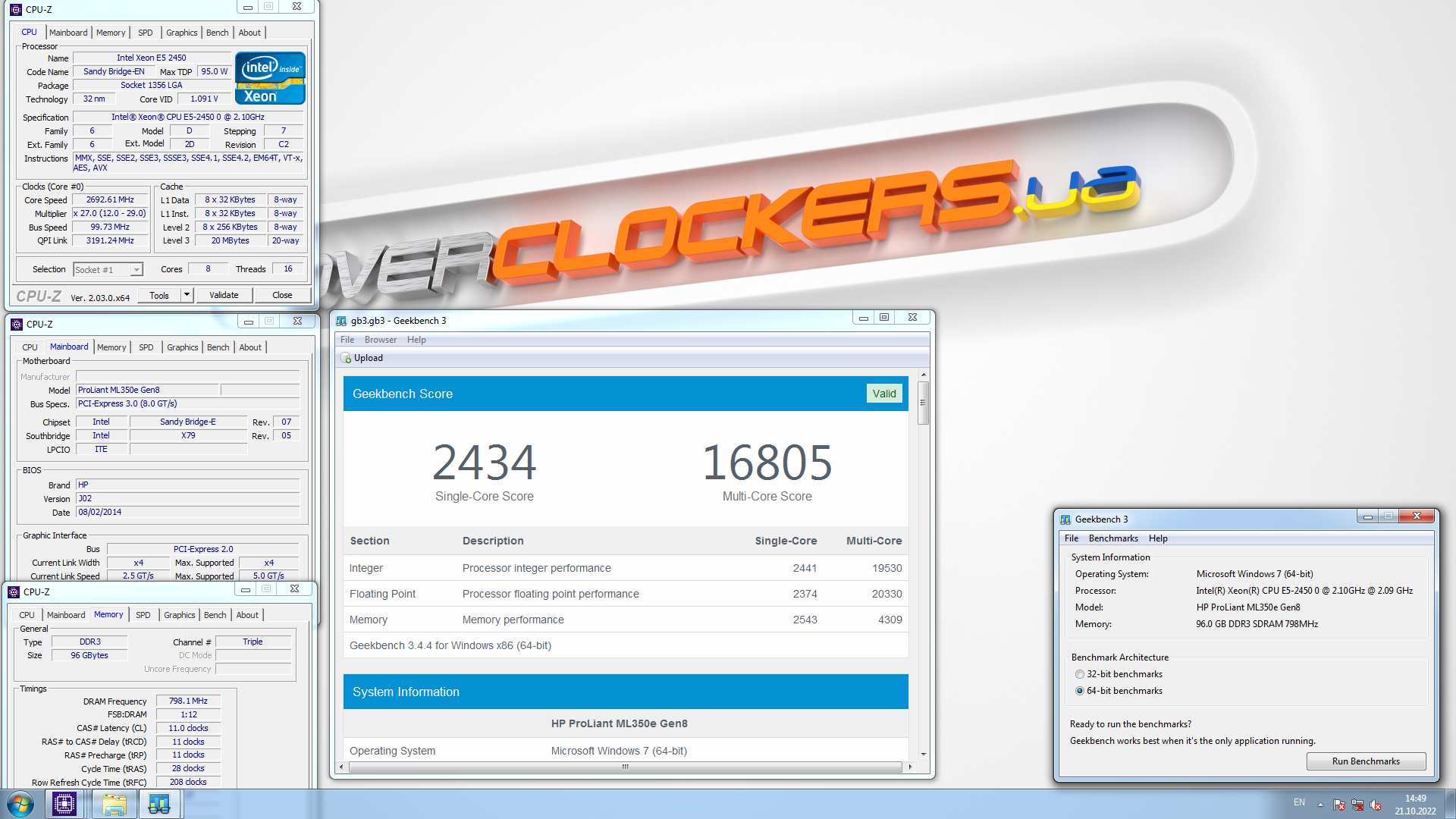Open Benchmarks menu in Geekbench launcher
This screenshot has height=819, width=1456.
(1113, 538)
